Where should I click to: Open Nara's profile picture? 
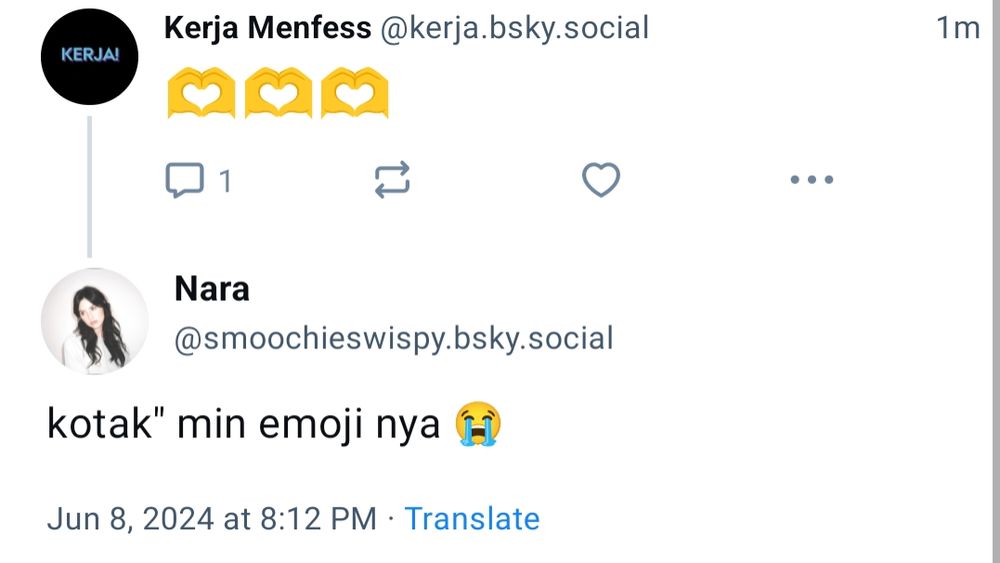click(x=94, y=321)
